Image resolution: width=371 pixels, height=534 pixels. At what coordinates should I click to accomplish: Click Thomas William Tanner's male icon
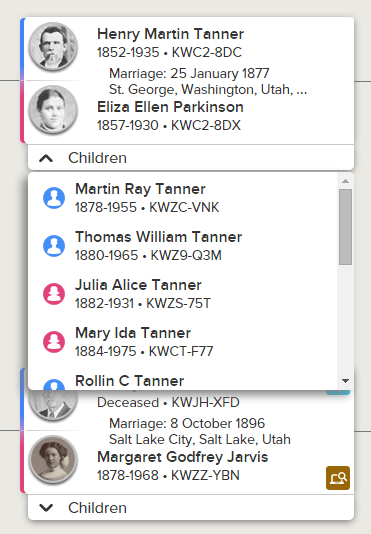click(54, 246)
